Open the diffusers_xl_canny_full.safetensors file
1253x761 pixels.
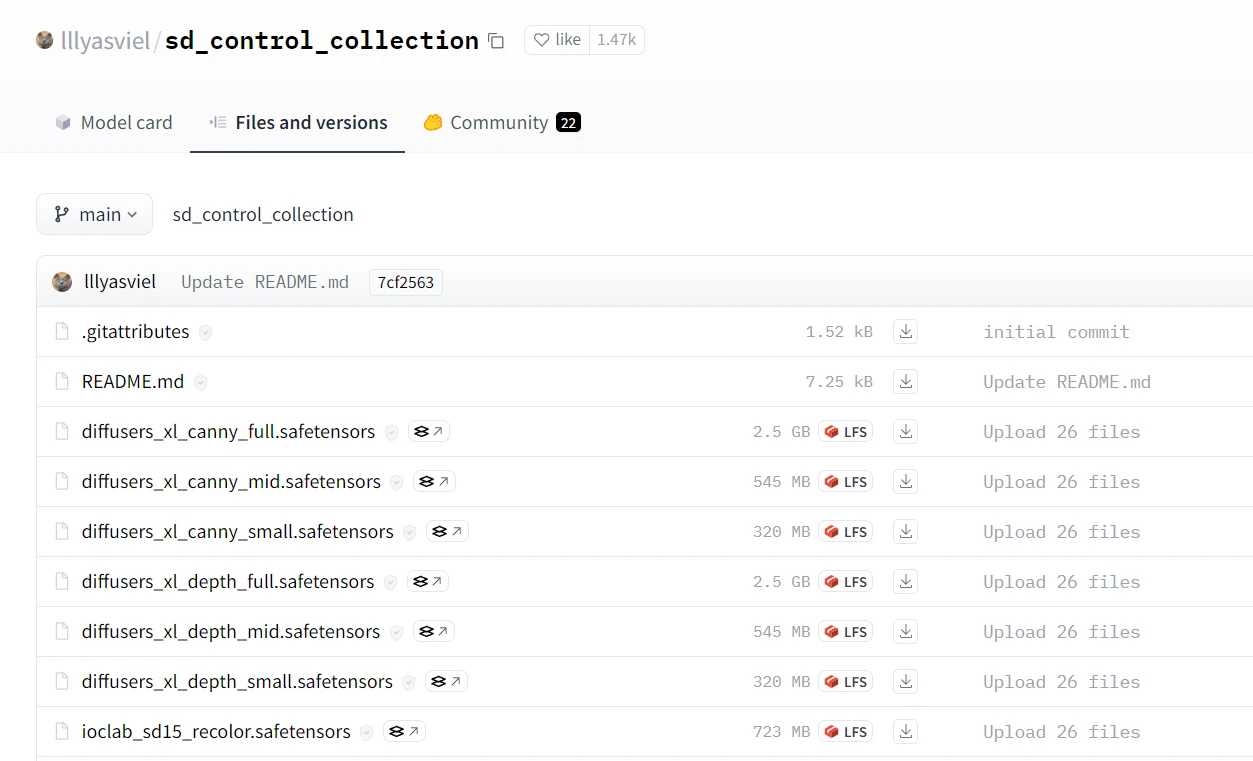(x=228, y=432)
